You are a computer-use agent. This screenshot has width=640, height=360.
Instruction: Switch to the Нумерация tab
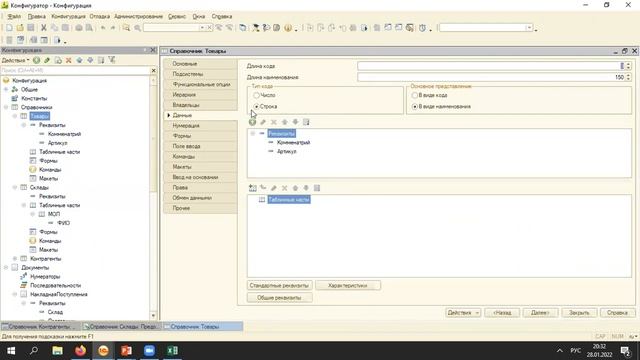coord(200,126)
